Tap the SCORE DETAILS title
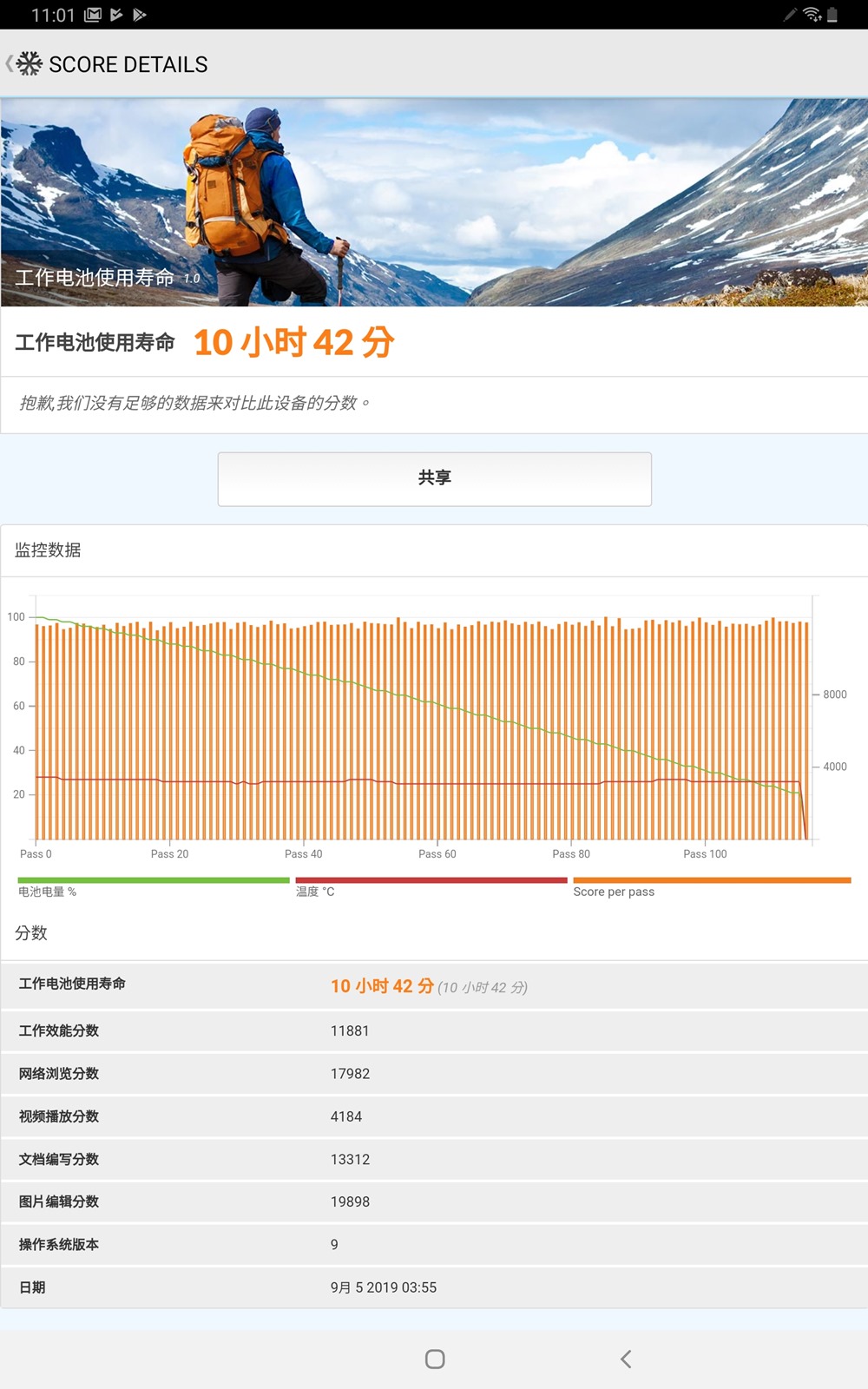 pyautogui.click(x=128, y=65)
